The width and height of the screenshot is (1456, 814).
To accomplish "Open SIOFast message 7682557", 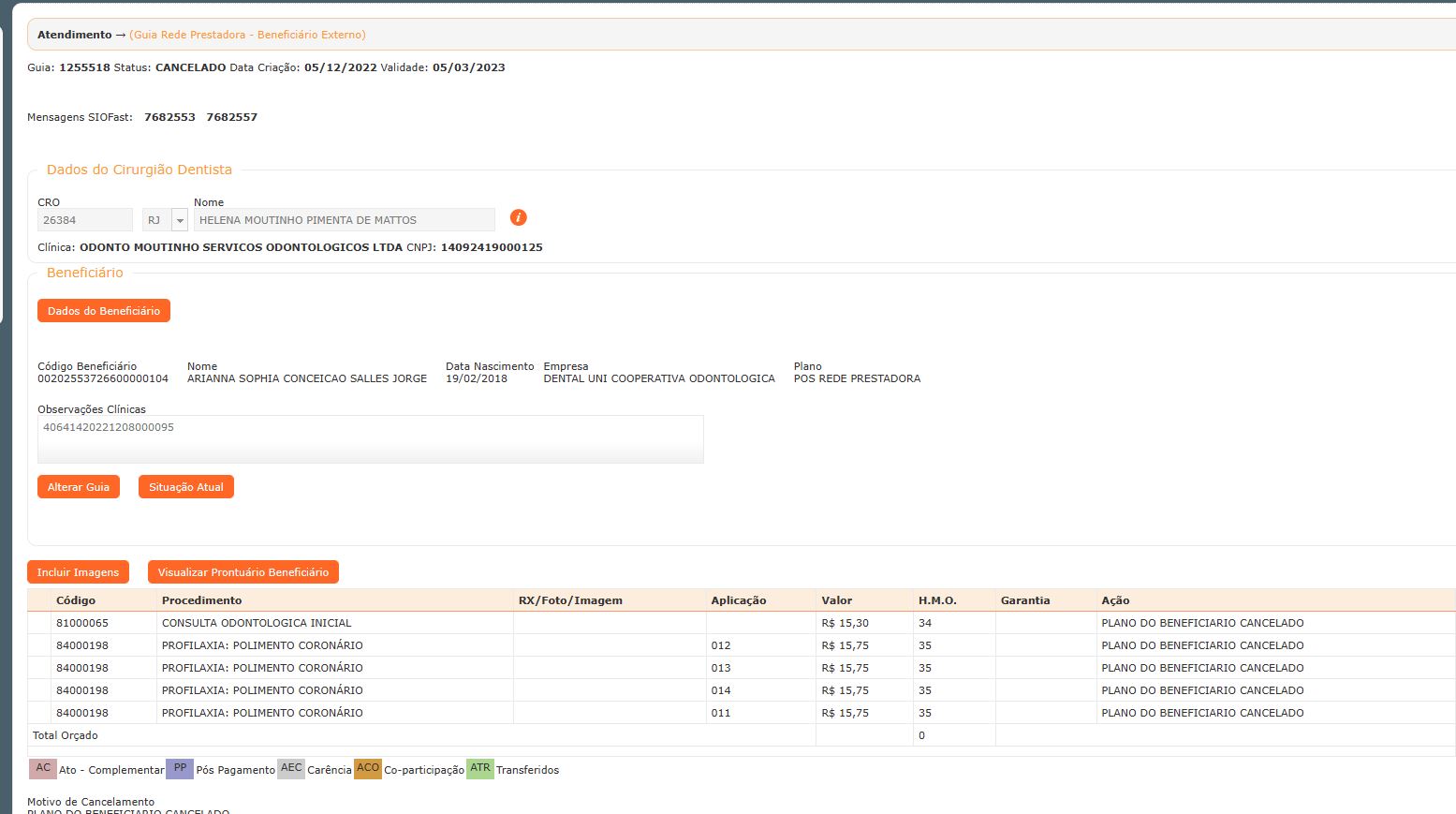I will (x=231, y=117).
